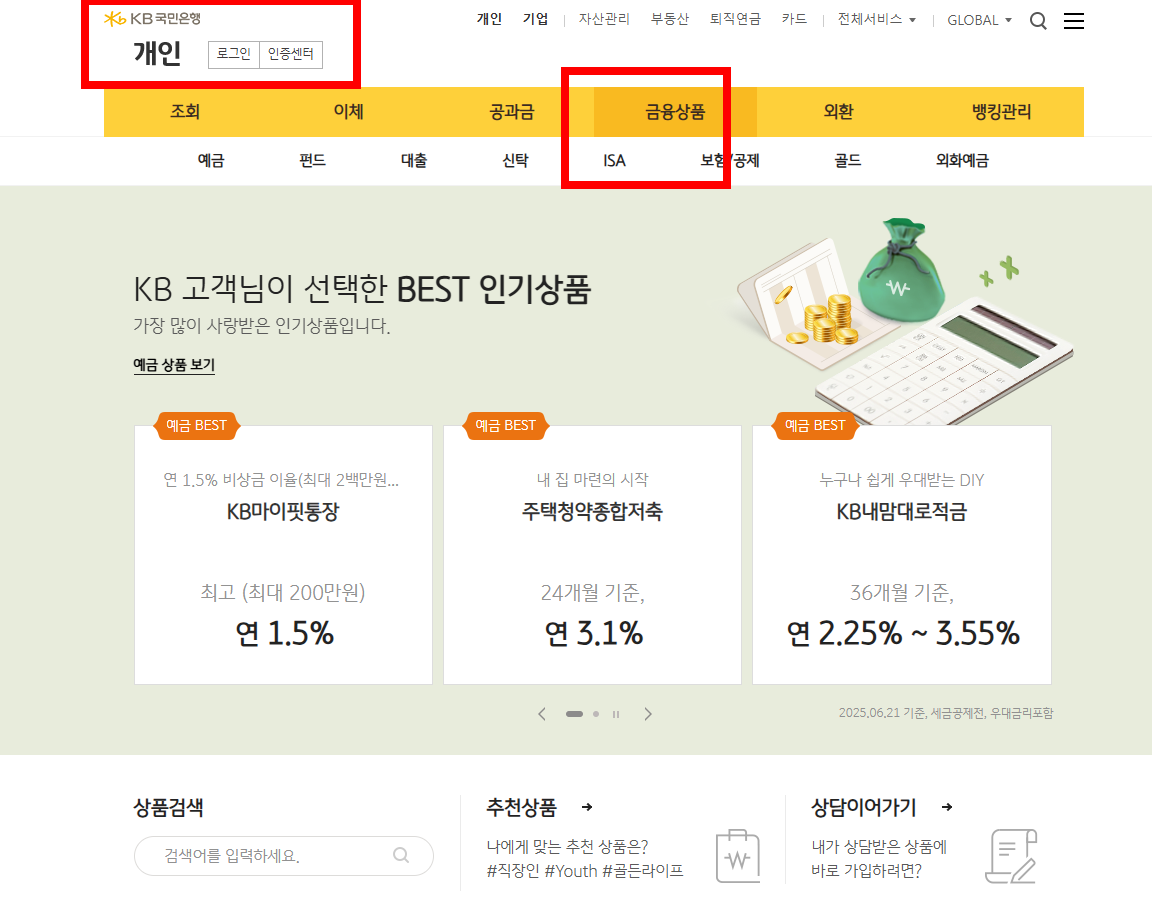Click the arrow next to 상담이어가기
Screen dimensions: 1152x921
coord(947,807)
